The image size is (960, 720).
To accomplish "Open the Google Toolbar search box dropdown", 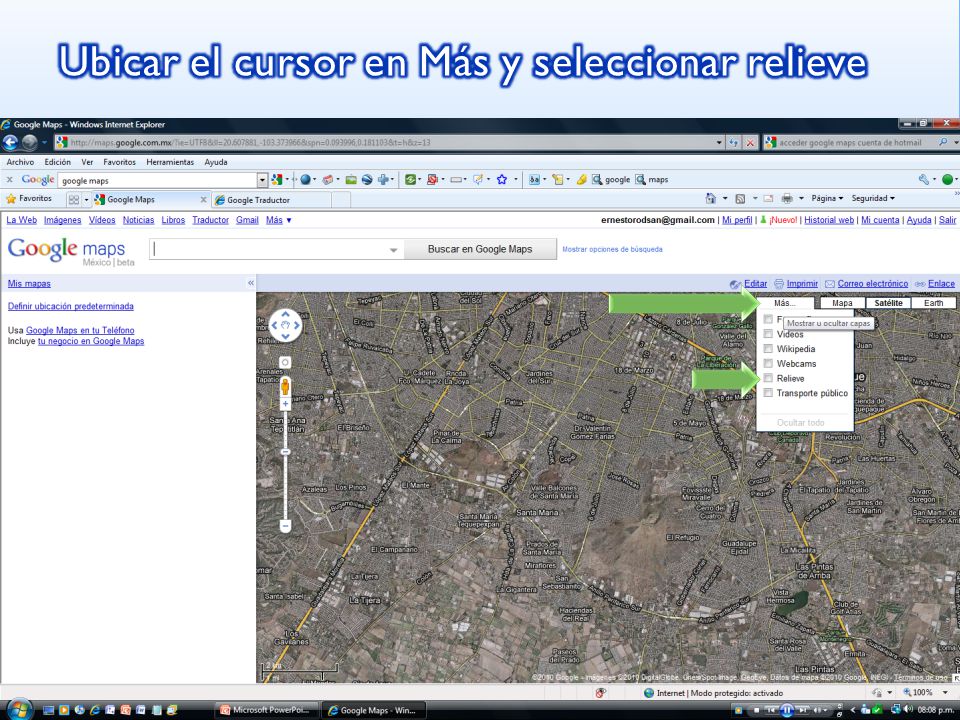I will tap(263, 180).
